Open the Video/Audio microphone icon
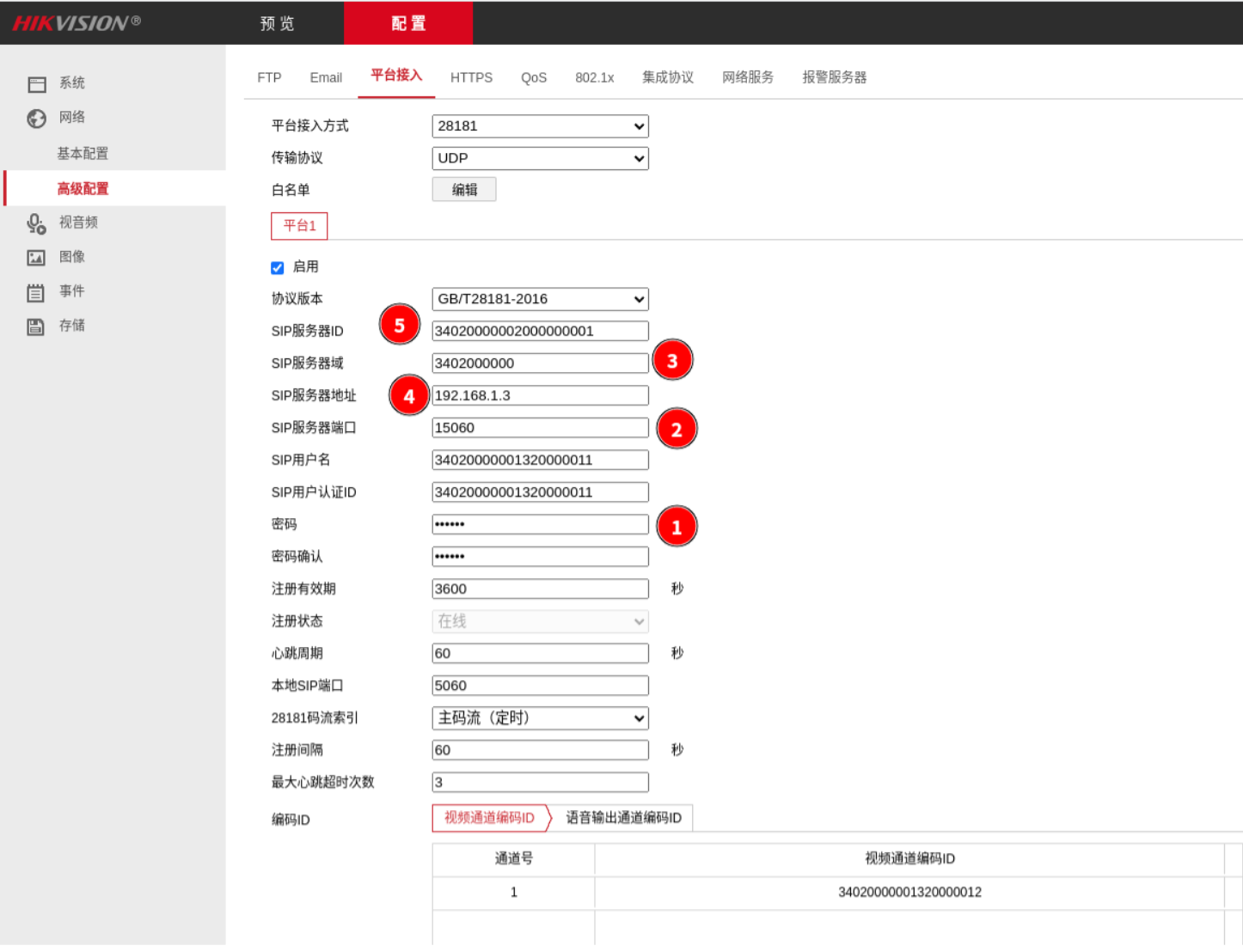This screenshot has height=952, width=1243. [x=36, y=223]
